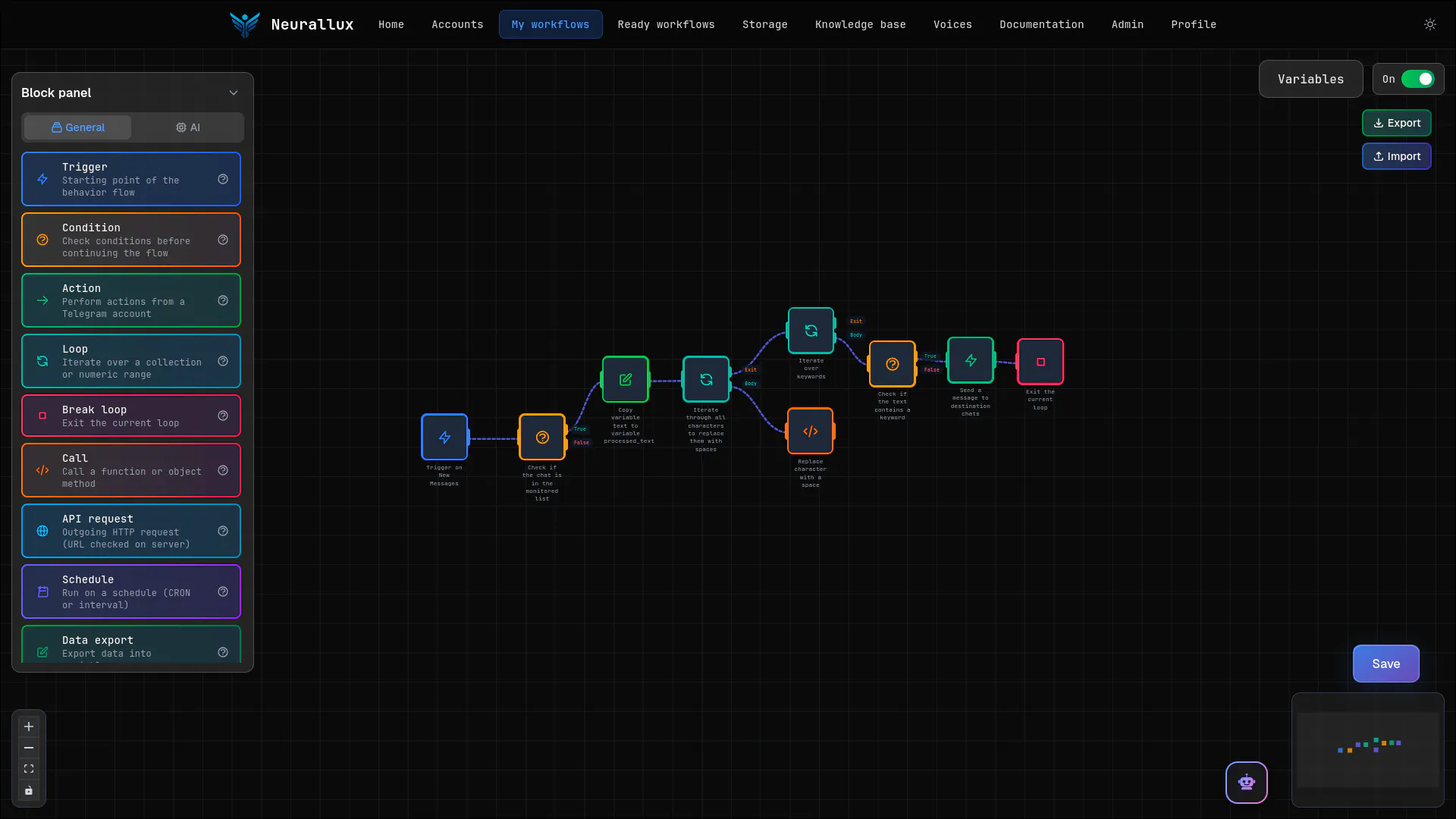Zoom in the canvas with plus button
Viewport: 1456px width, 819px height.
pyautogui.click(x=29, y=726)
